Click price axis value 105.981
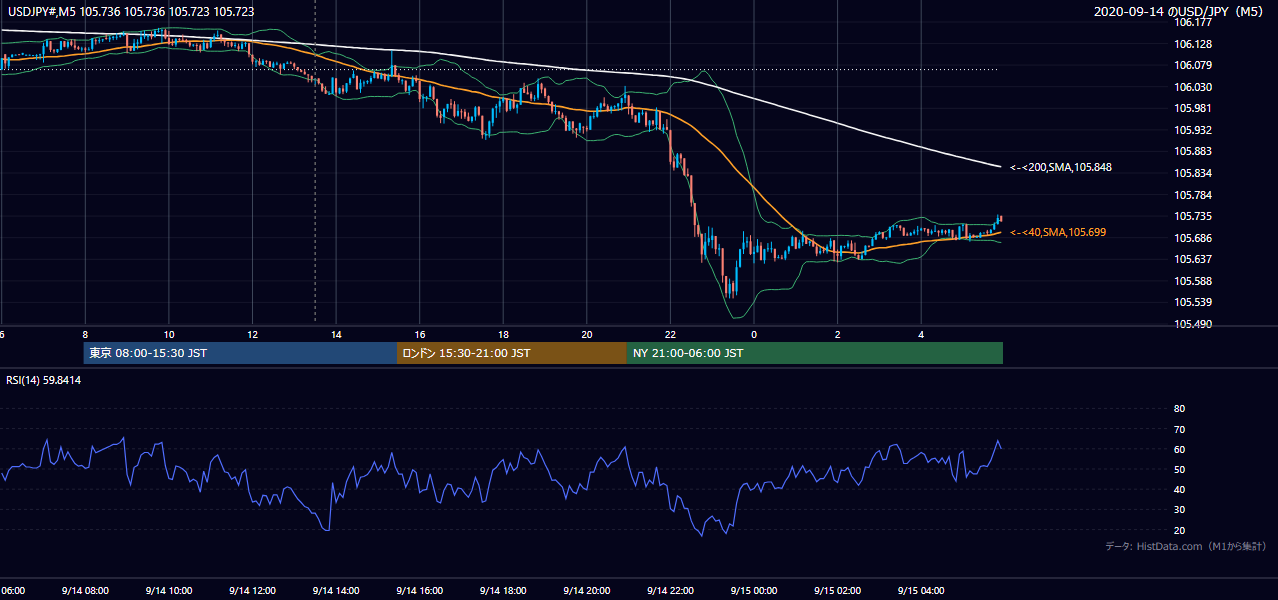This screenshot has height=600, width=1278. coord(1192,108)
